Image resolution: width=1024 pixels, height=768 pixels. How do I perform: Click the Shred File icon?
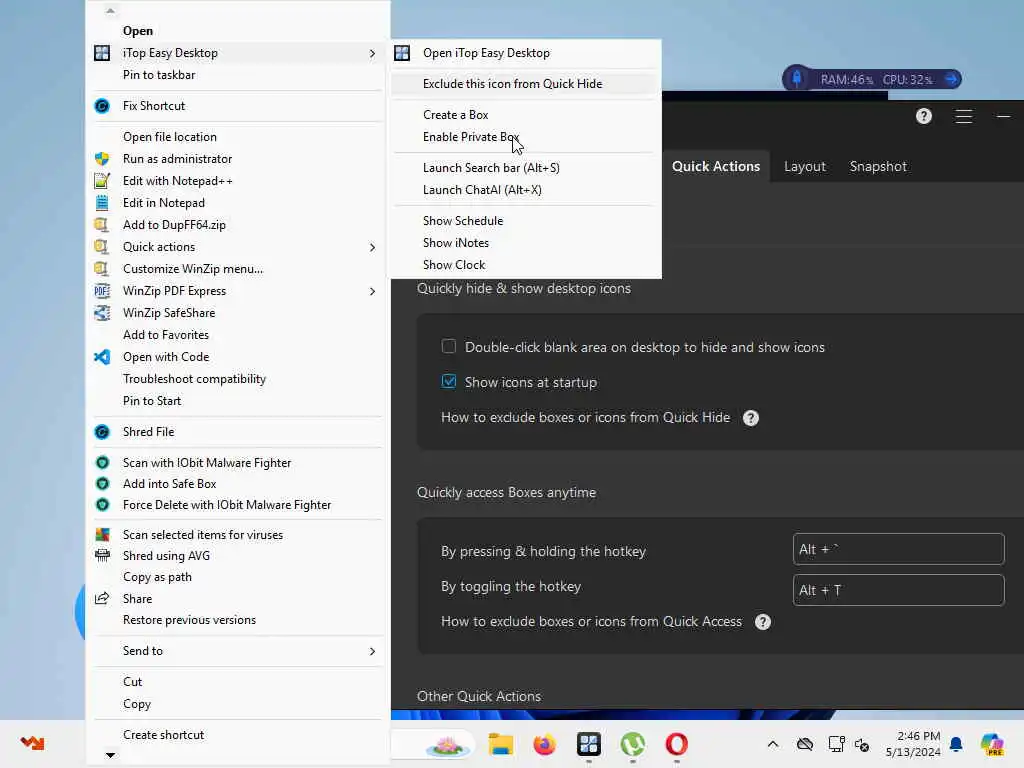103,432
